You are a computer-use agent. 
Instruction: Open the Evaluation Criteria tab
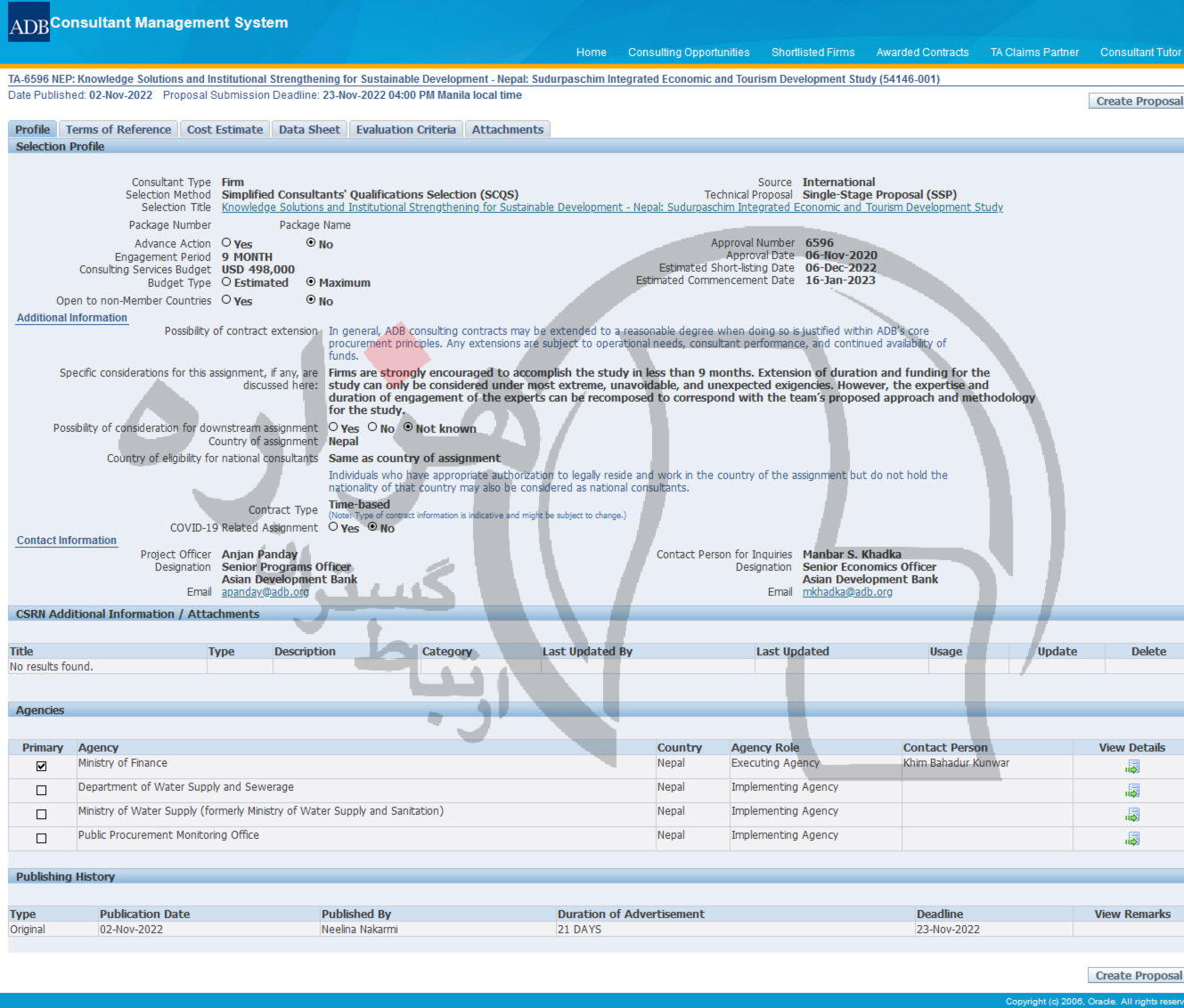coord(405,129)
